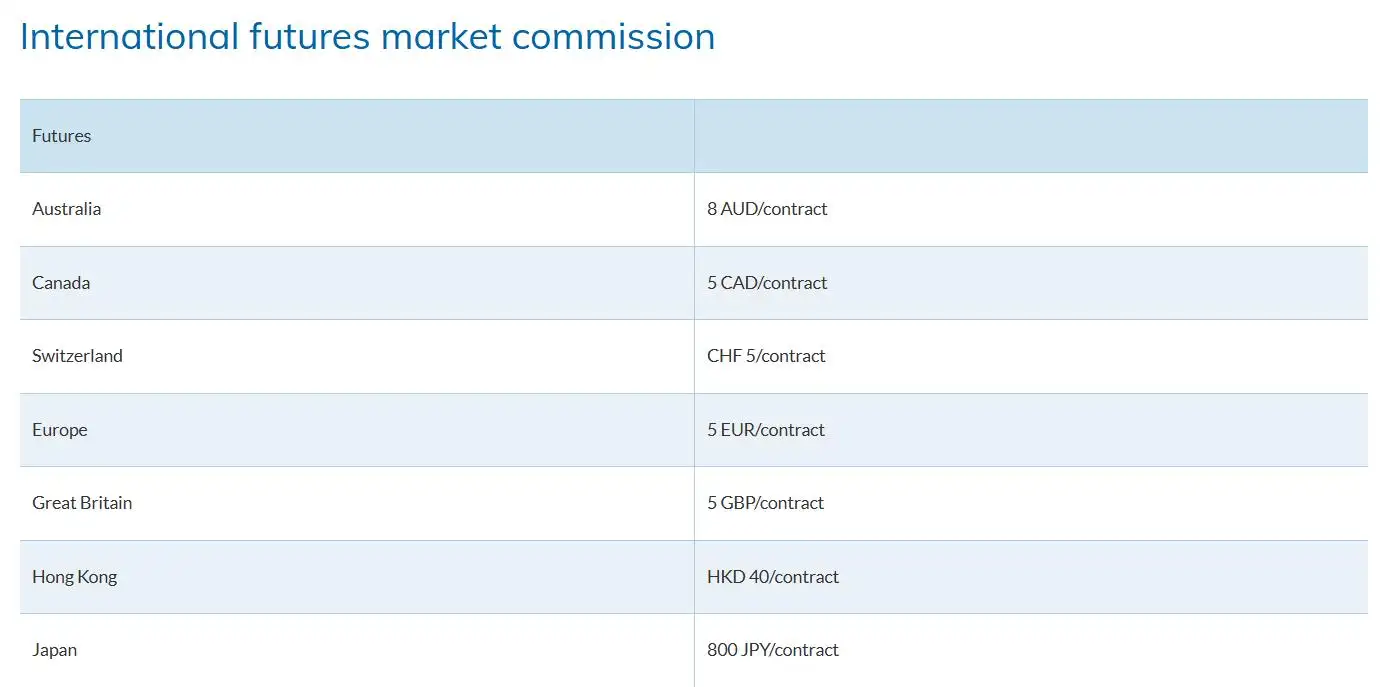Screen dimensions: 1397x687
Task: Click the word market in the heading
Action: coord(440,37)
